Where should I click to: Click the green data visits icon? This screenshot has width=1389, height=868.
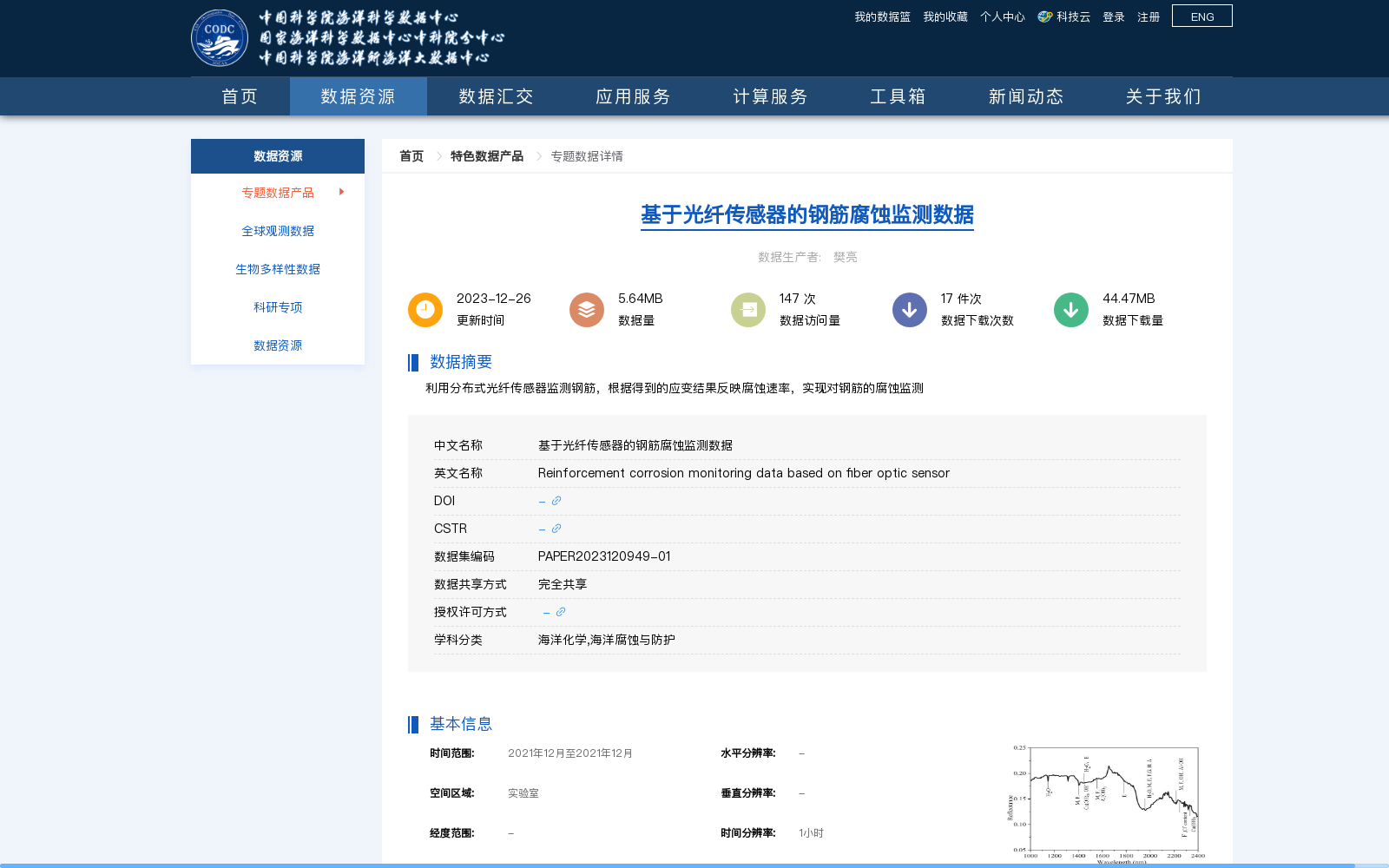(748, 310)
